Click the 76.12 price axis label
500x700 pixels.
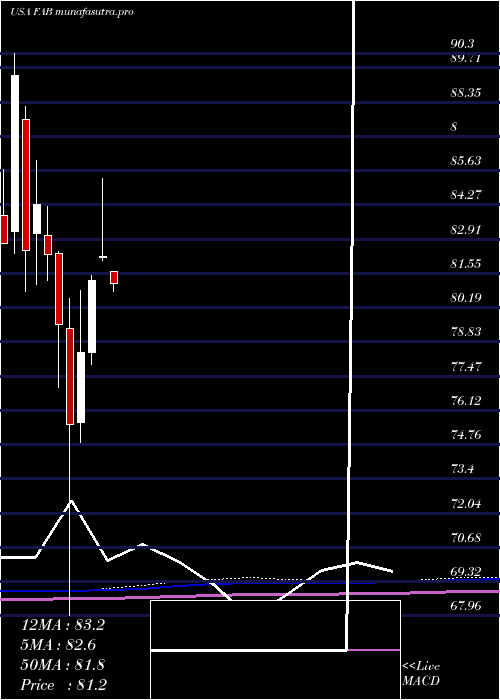point(466,401)
